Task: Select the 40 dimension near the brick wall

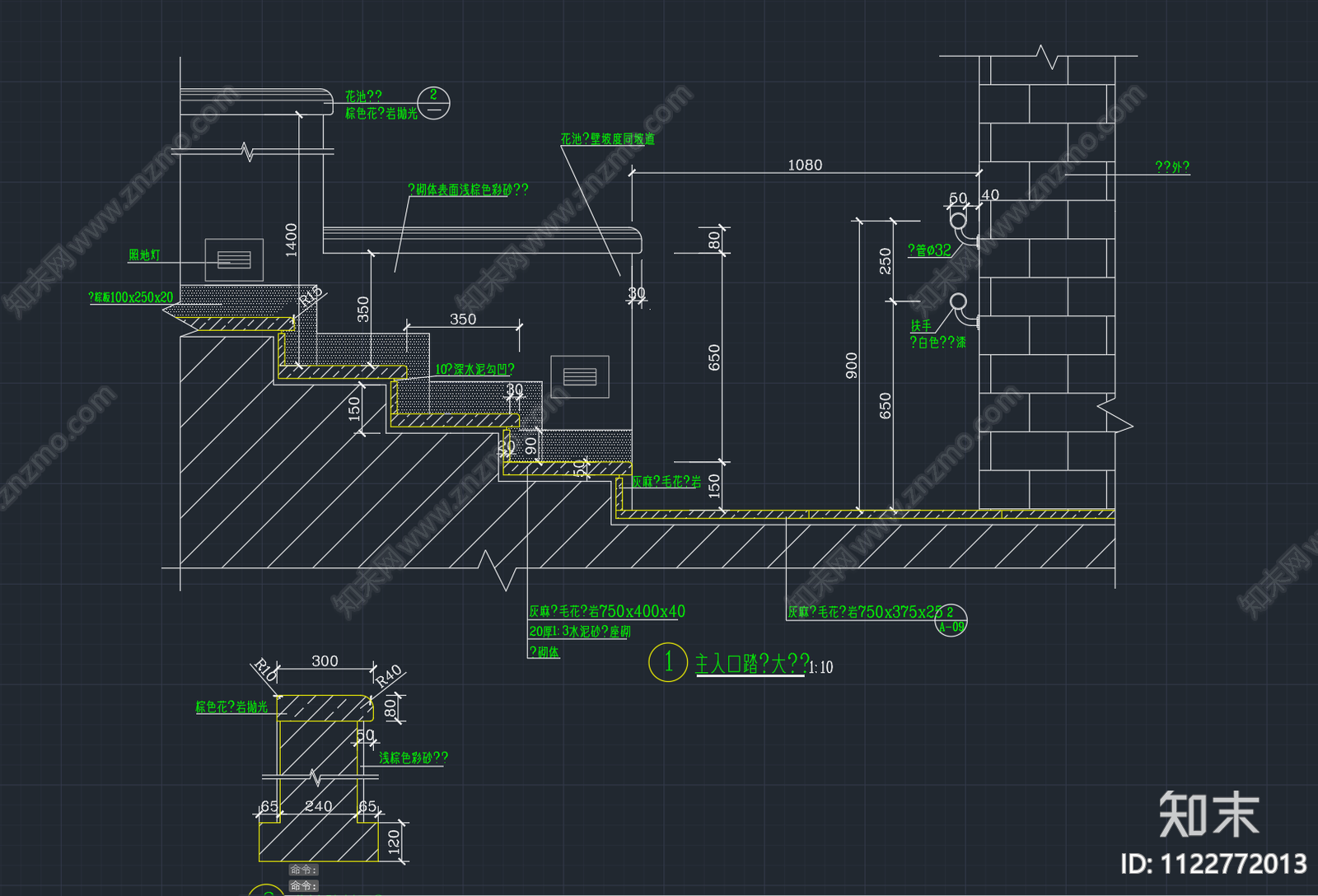Action: point(990,195)
